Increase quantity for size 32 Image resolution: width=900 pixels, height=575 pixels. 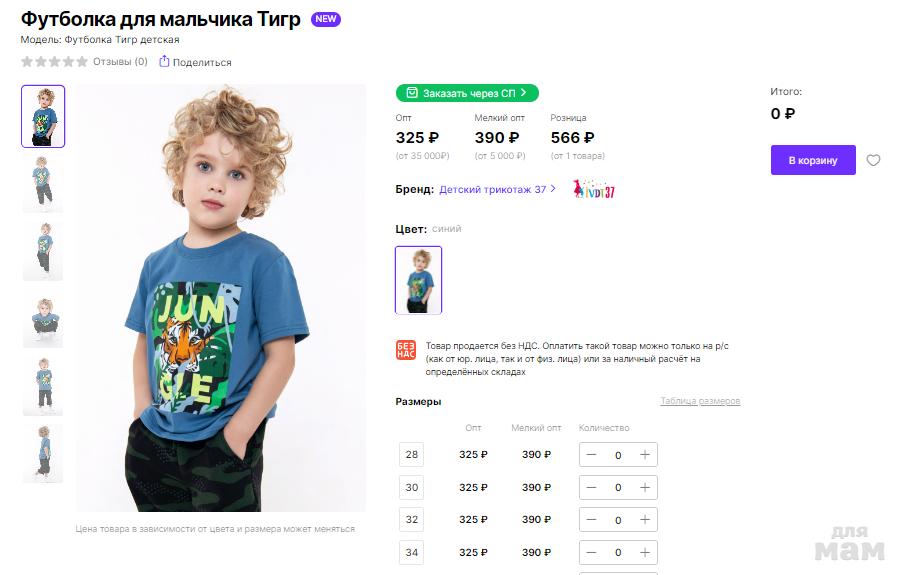645,520
